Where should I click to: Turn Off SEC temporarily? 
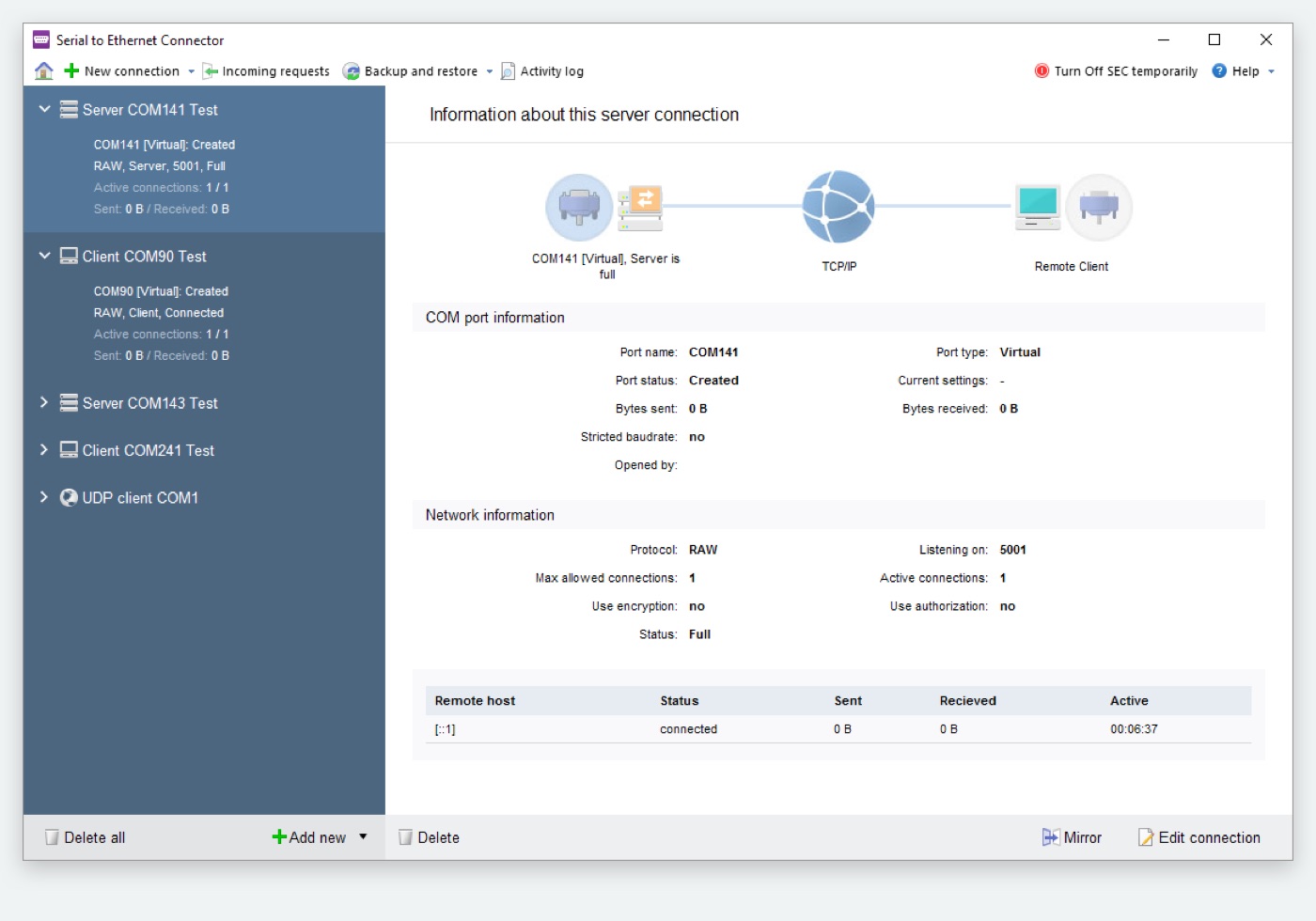[x=1116, y=71]
